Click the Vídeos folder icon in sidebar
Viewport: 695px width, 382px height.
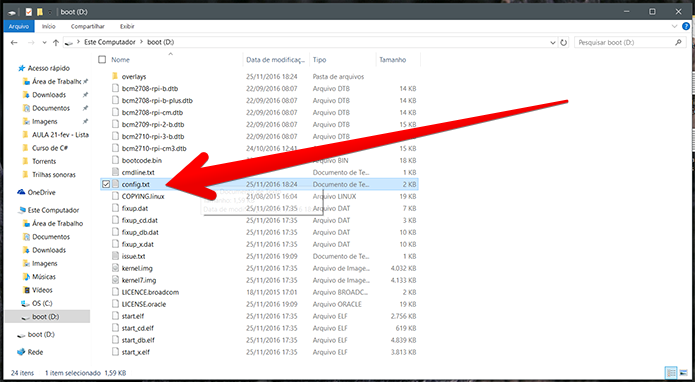click(x=26, y=290)
